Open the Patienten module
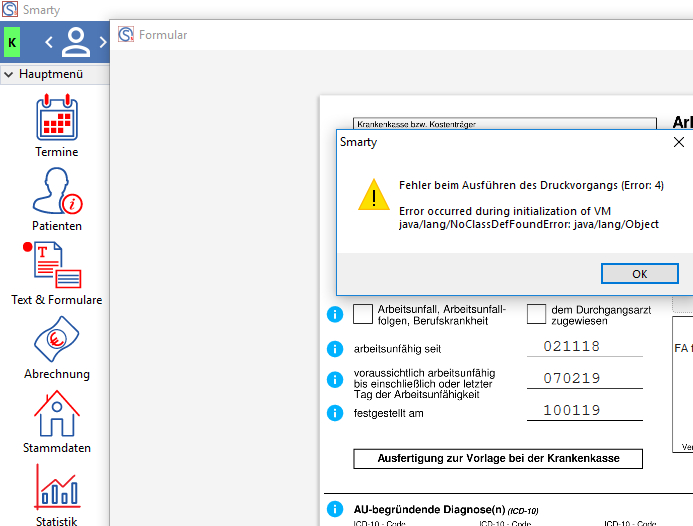This screenshot has width=693, height=526. click(57, 199)
